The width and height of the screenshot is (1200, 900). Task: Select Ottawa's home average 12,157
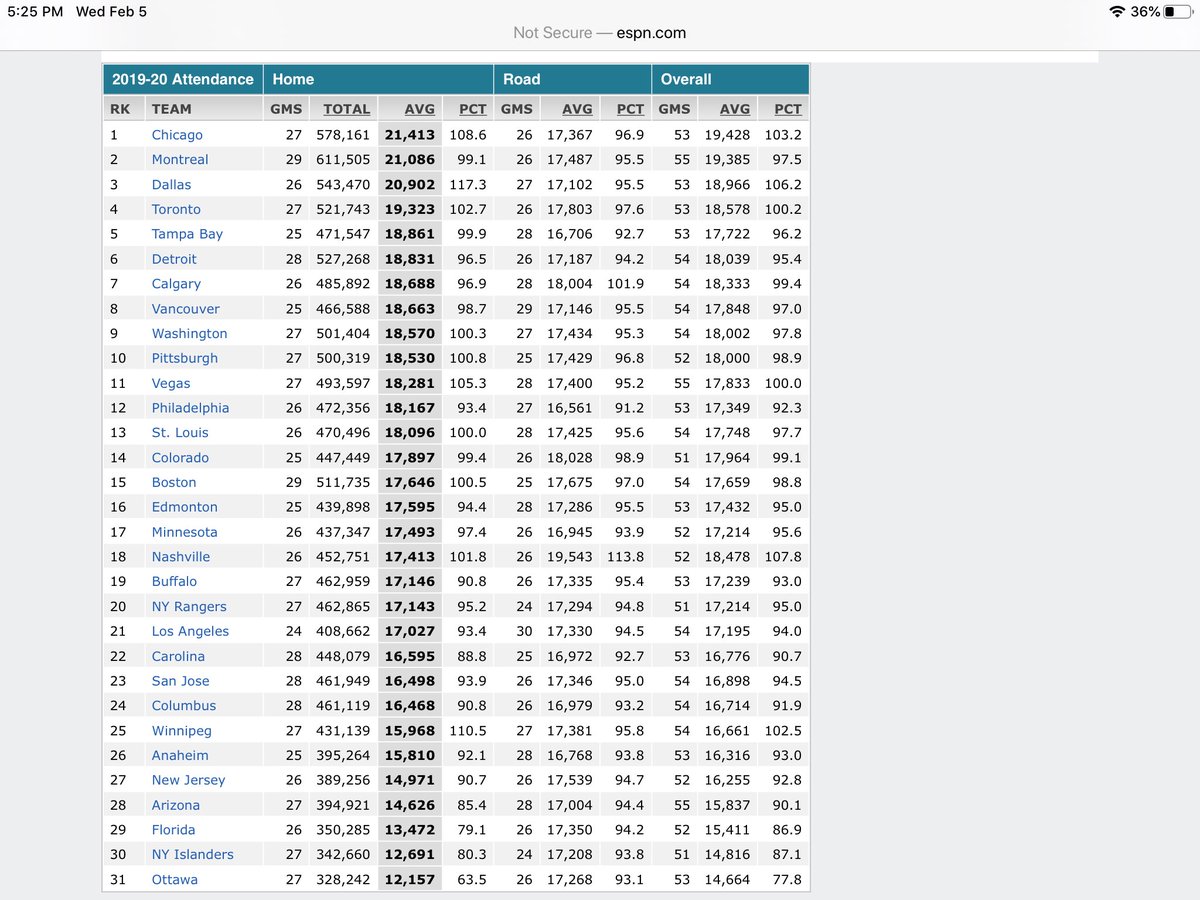[x=410, y=879]
